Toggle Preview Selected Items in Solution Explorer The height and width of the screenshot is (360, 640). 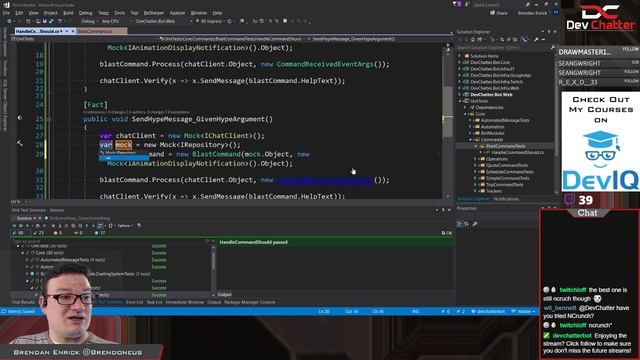524,40
